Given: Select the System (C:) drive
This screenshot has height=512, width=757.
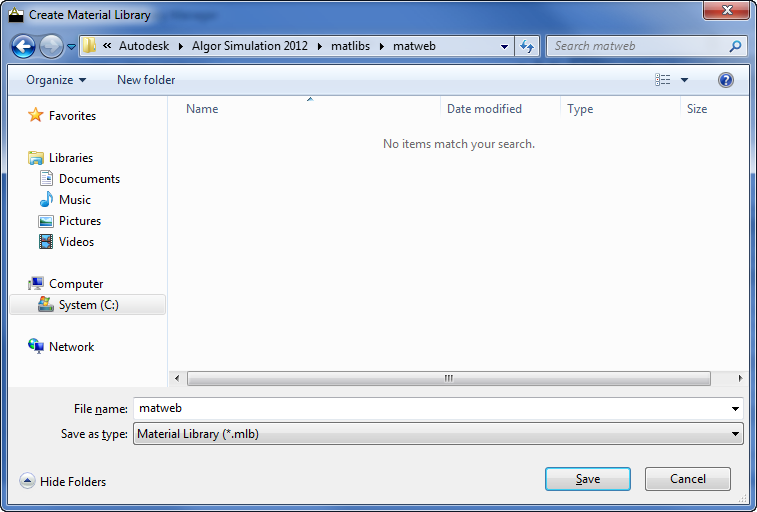Looking at the screenshot, I should [87, 305].
